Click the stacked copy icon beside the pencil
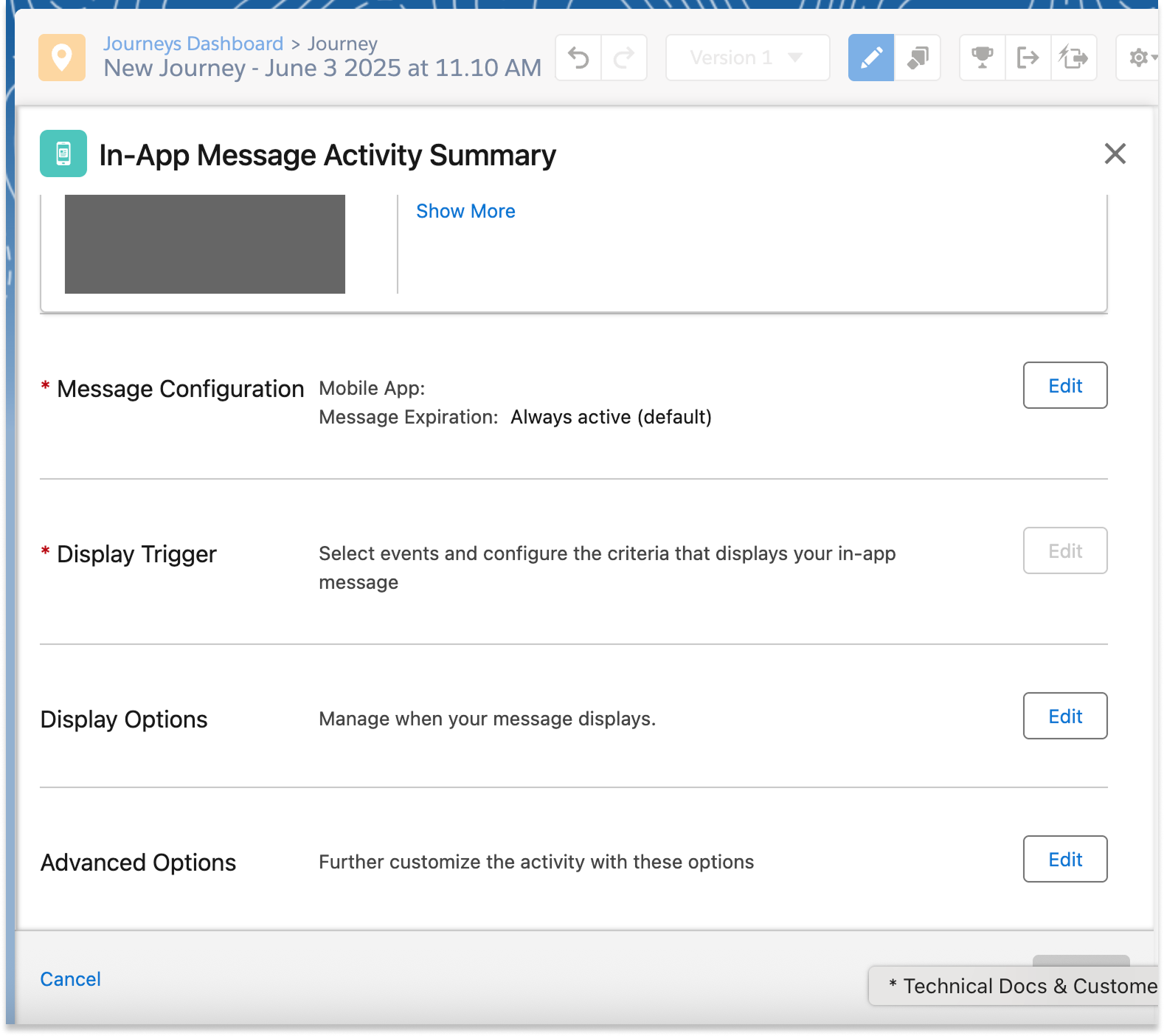The height and width of the screenshot is (1036, 1164). pos(918,58)
